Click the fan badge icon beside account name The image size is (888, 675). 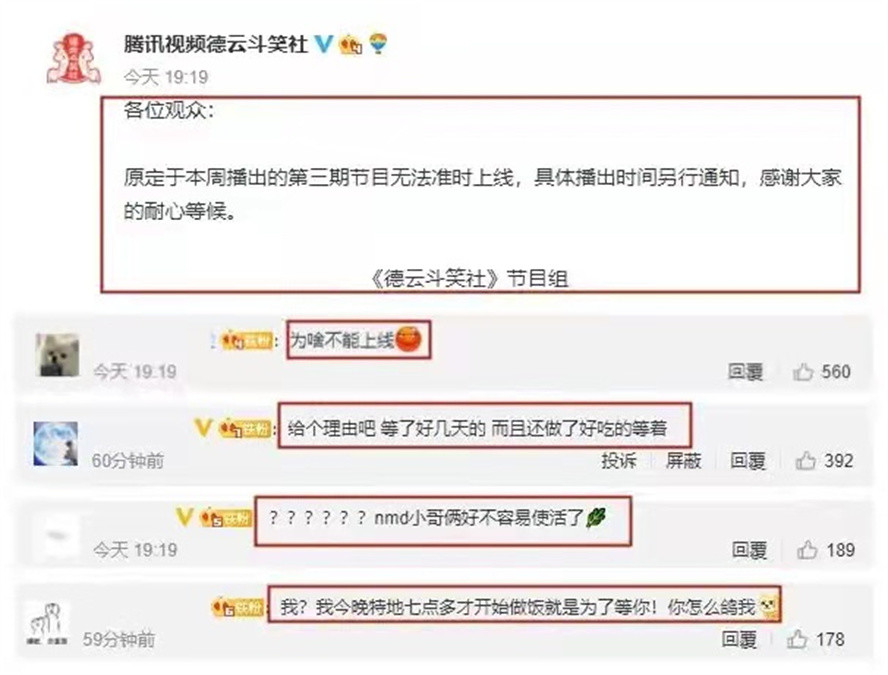[351, 44]
